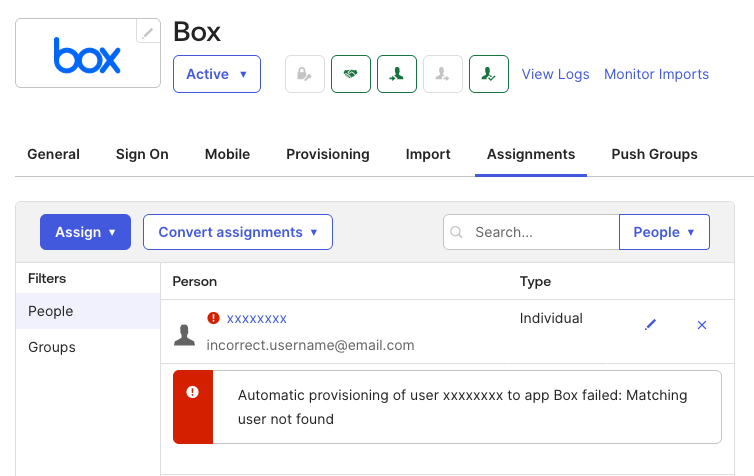Select the Groups filter
The width and height of the screenshot is (754, 476).
(x=88, y=347)
